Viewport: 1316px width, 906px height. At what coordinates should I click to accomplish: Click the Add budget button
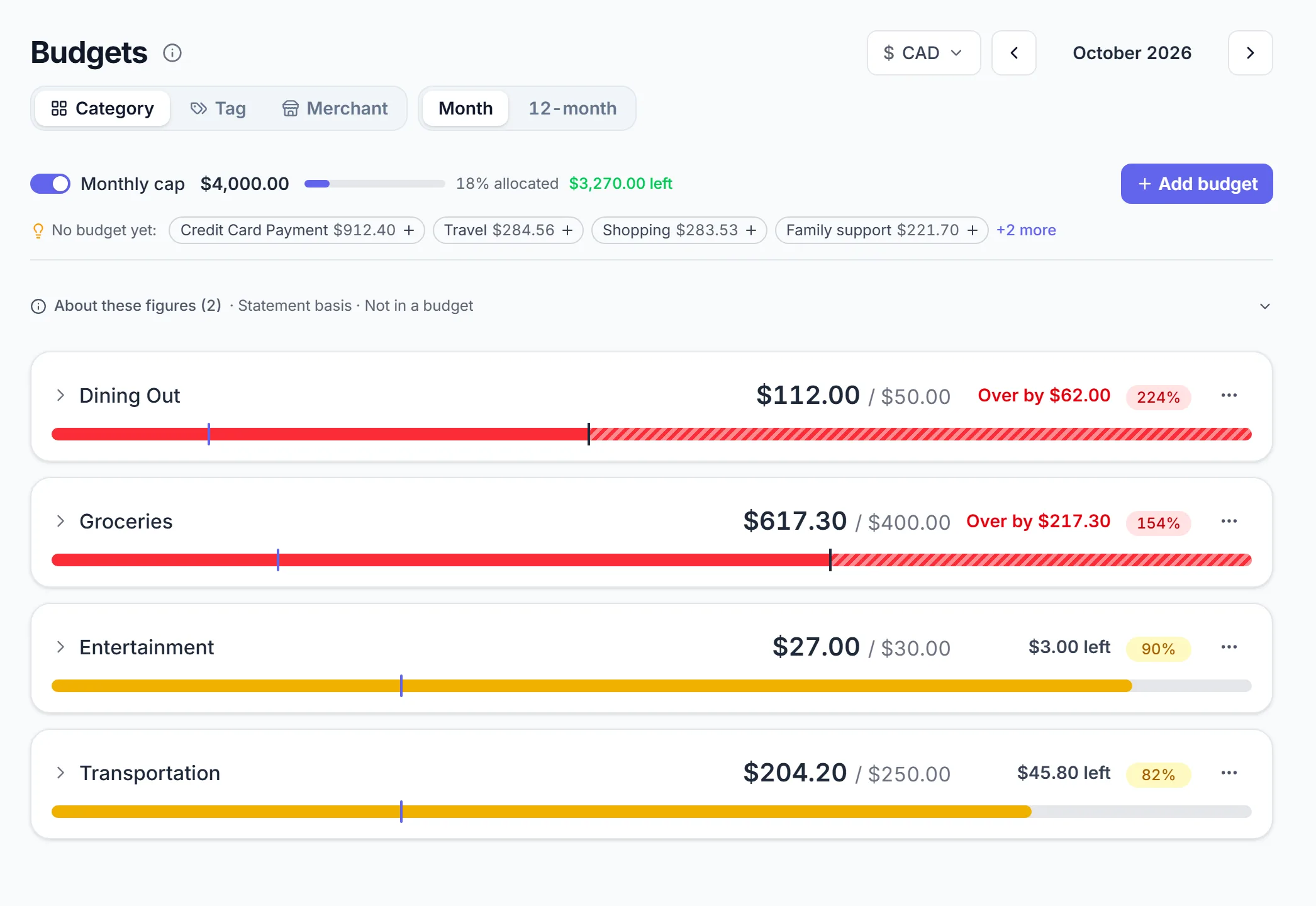tap(1196, 184)
